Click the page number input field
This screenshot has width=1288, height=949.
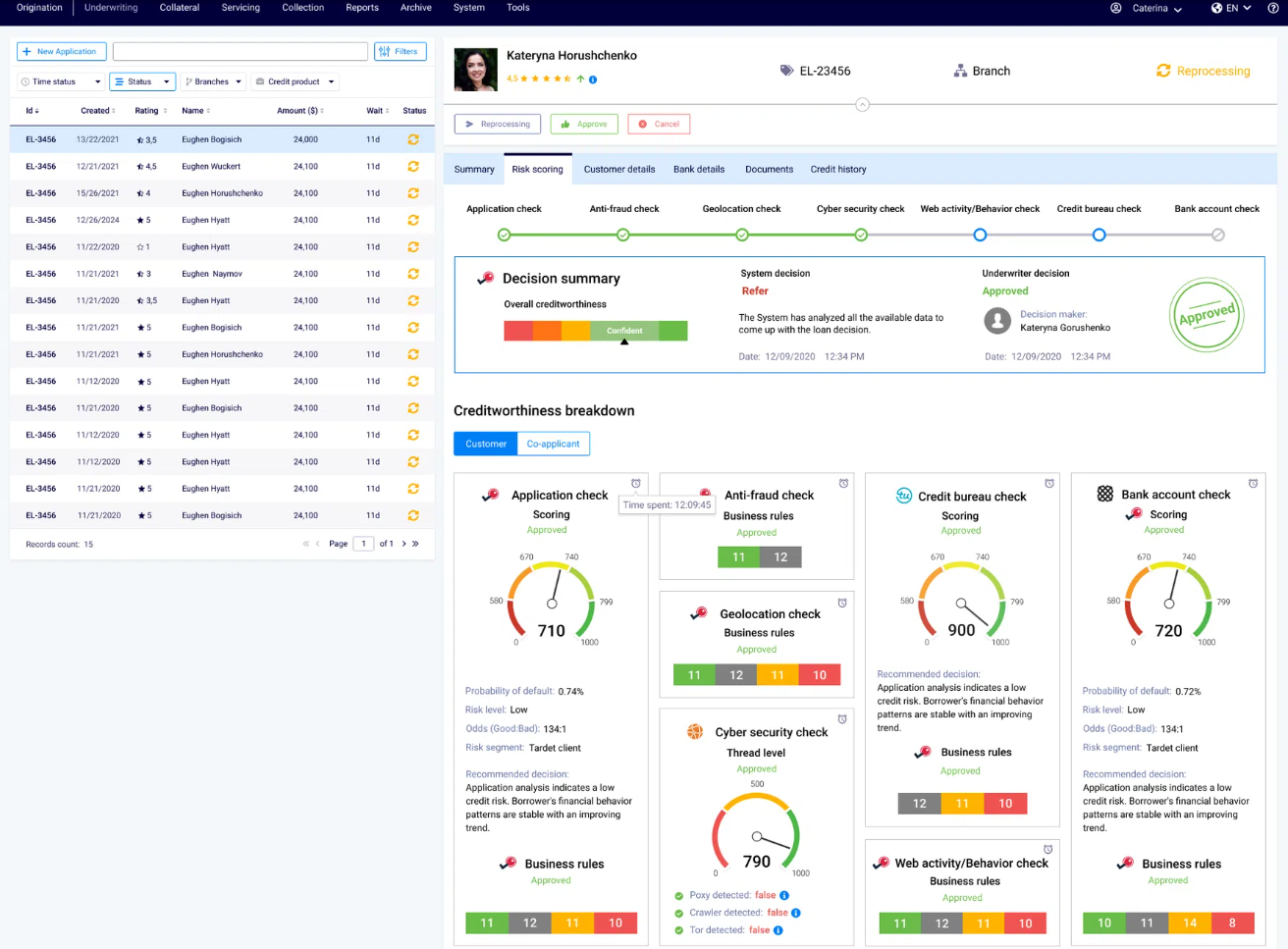[363, 543]
